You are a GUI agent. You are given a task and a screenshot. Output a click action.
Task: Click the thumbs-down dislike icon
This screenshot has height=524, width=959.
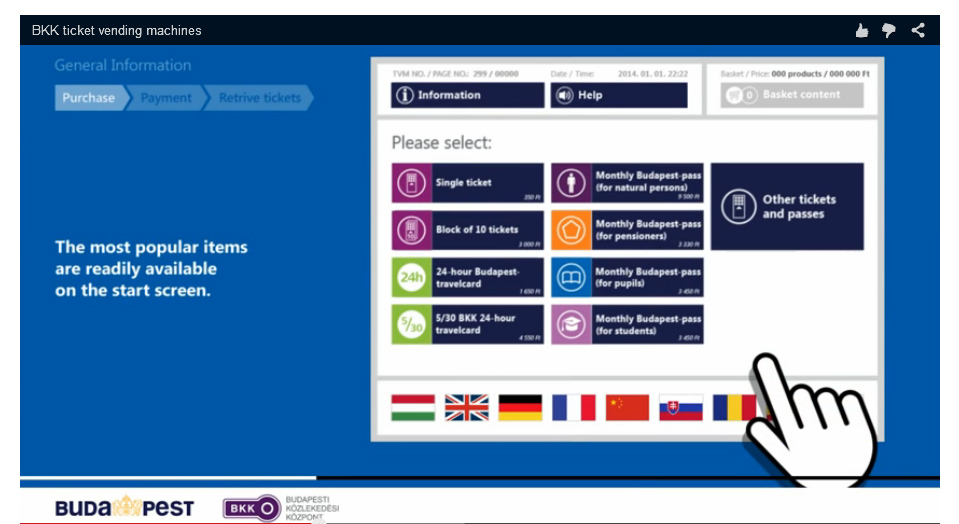click(x=889, y=31)
